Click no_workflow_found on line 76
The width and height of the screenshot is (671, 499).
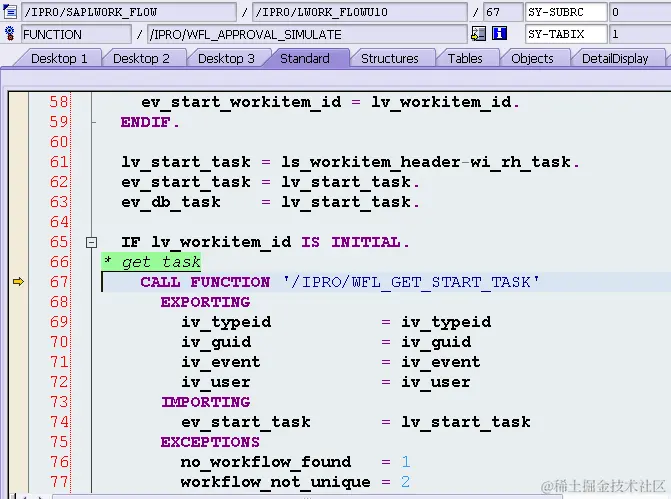[266, 462]
